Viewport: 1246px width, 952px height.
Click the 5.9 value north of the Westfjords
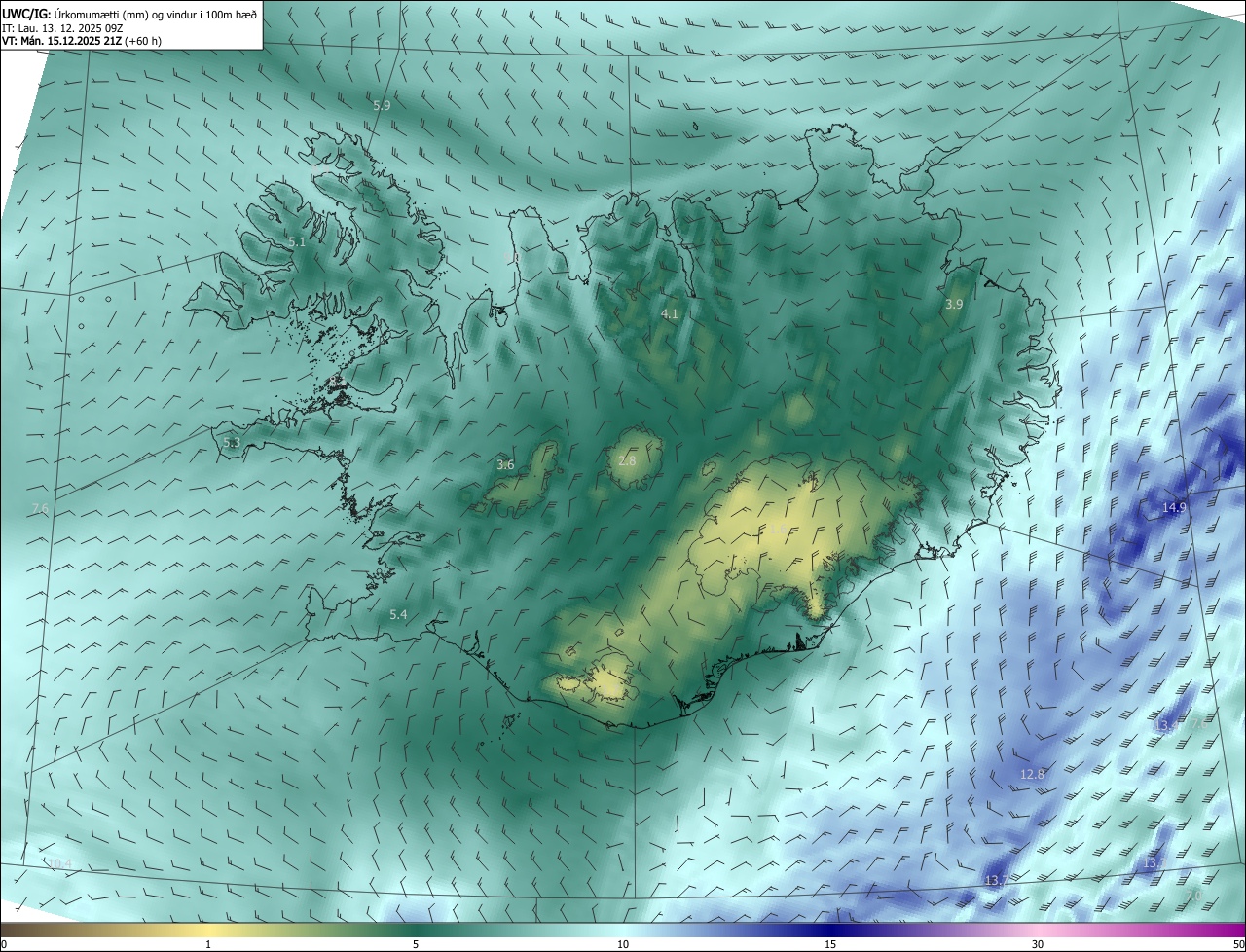[382, 105]
